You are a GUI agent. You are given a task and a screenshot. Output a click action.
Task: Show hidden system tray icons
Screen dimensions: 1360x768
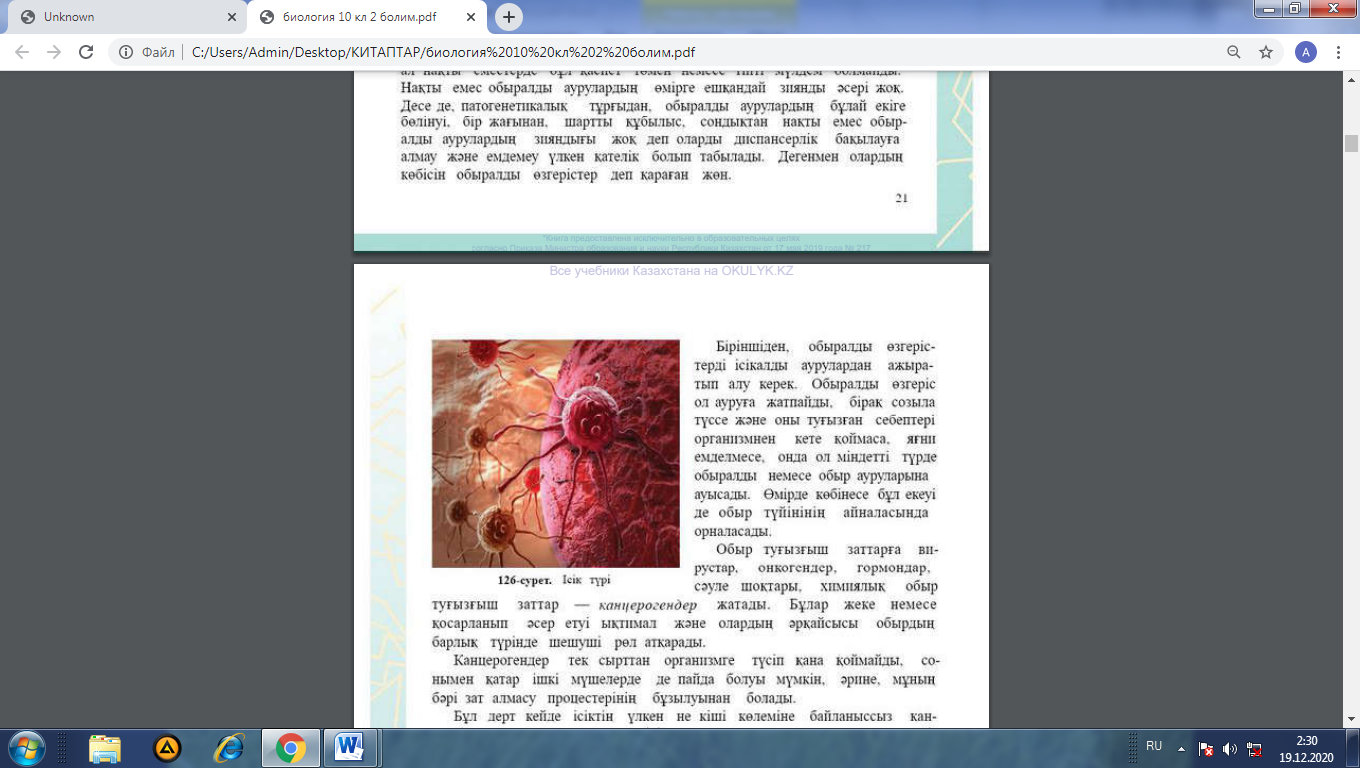click(x=1181, y=747)
